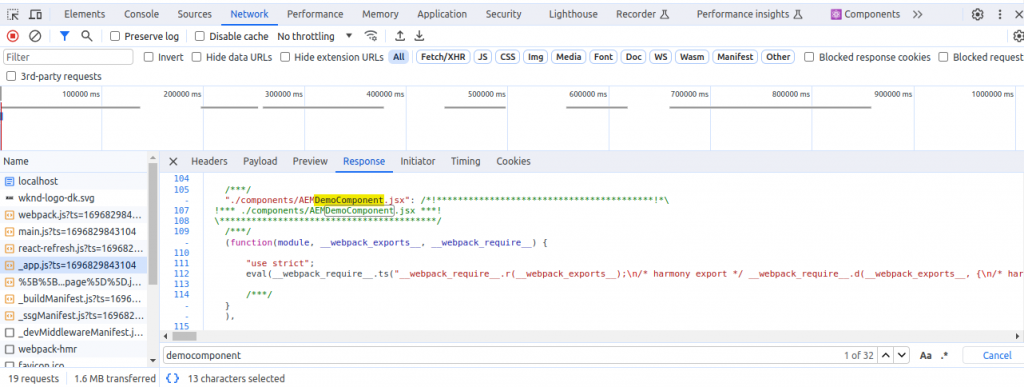Image resolution: width=1024 pixels, height=387 pixels.
Task: Close the DevTools panel
Action: 1019,14
